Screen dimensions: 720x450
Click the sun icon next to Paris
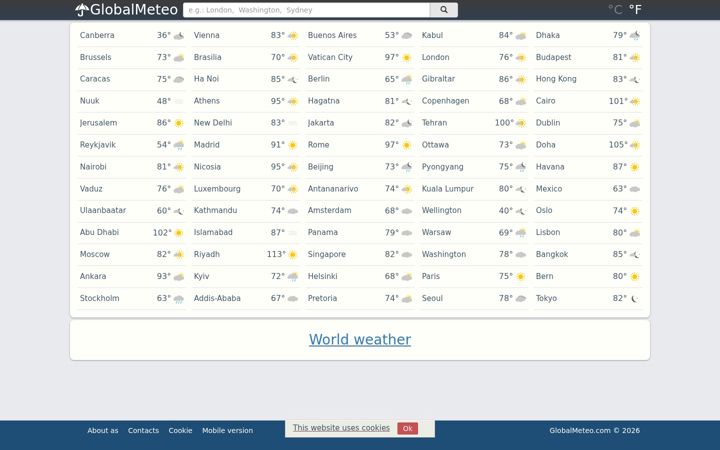pyautogui.click(x=521, y=276)
